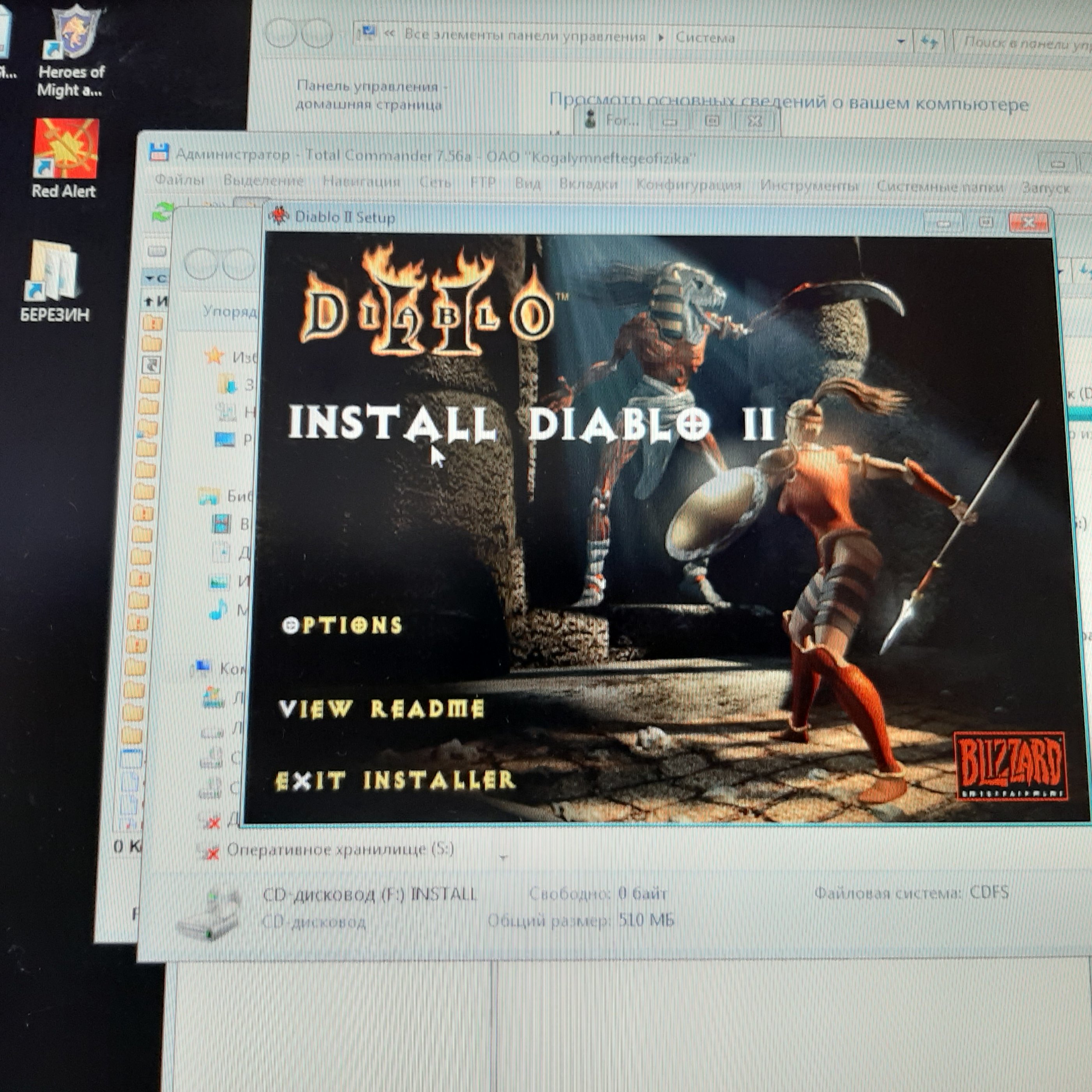Open the Файлы menu in Total Commander

point(179,181)
